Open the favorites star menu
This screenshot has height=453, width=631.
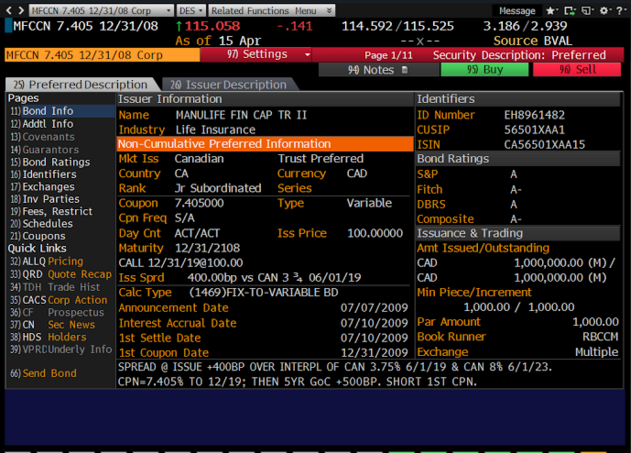[551, 11]
